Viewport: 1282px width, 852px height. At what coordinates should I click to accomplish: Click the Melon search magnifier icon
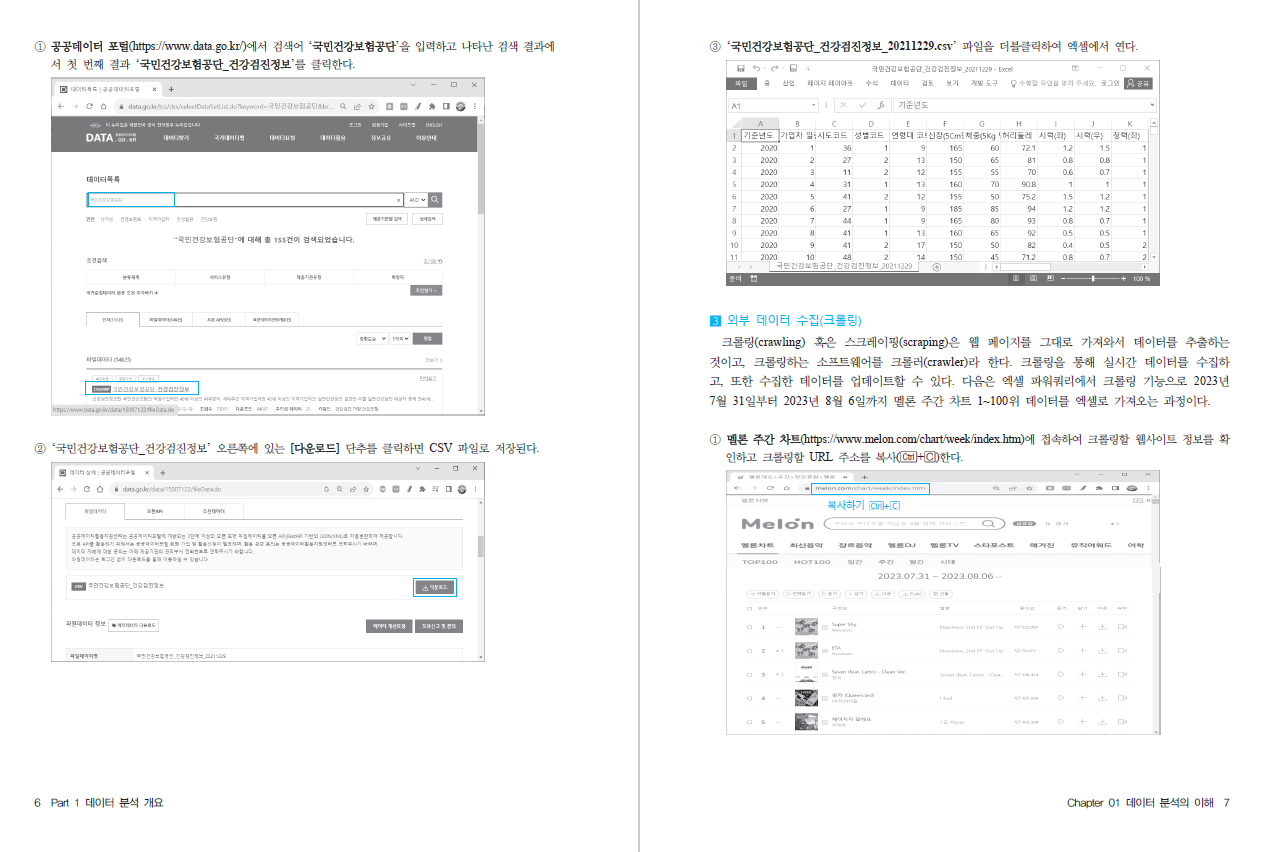coord(987,523)
